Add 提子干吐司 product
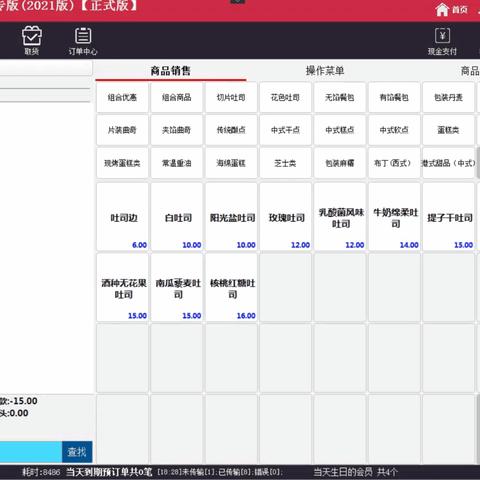Viewport: 480px width, 480px height. (x=448, y=217)
